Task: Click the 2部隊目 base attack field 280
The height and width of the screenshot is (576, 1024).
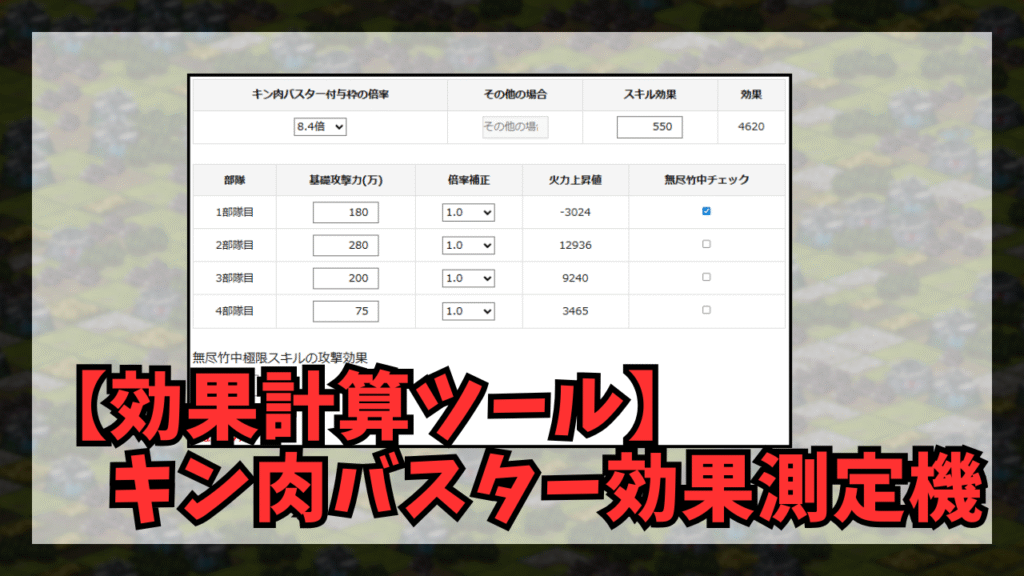Action: 345,245
